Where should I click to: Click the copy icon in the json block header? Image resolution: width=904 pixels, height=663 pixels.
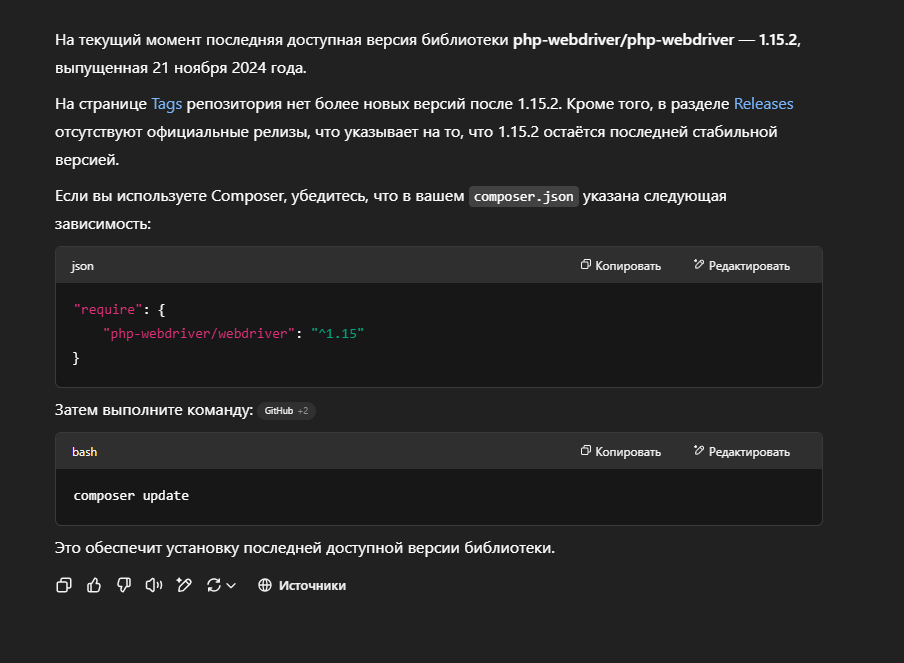pyautogui.click(x=586, y=265)
